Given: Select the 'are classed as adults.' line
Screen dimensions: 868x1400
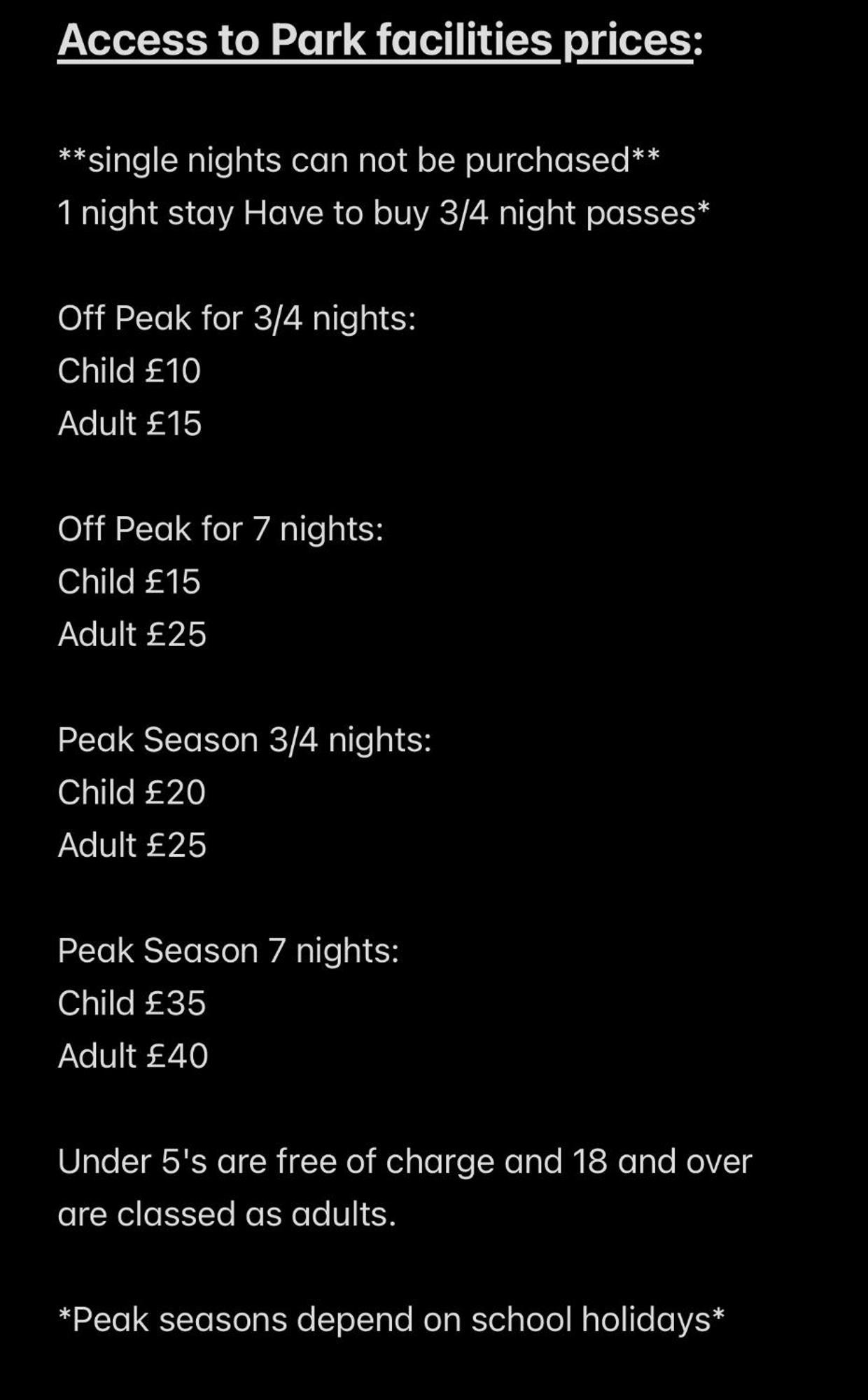Looking at the screenshot, I should [227, 1214].
